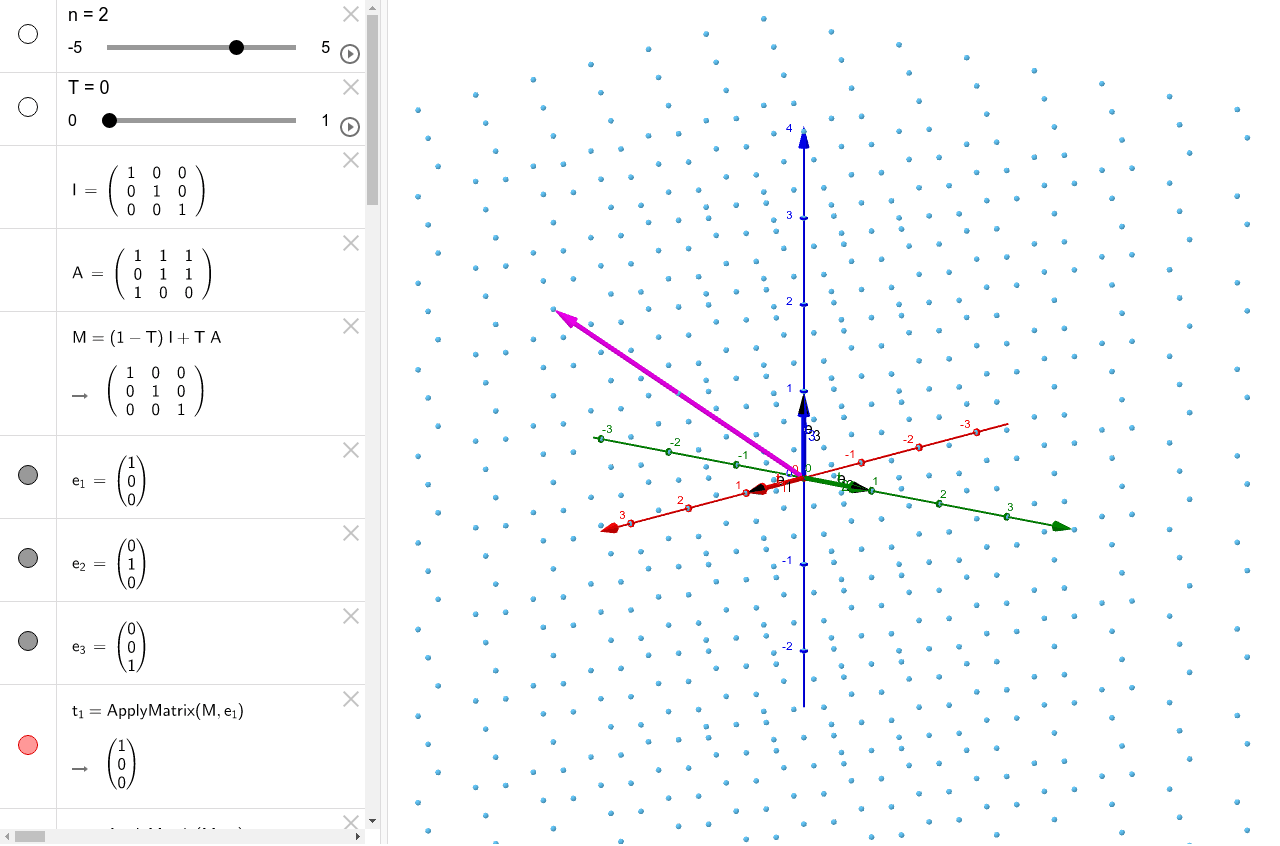Click the animate icon beside the T slider
Image resolution: width=1280 pixels, height=846 pixels.
pos(349,127)
